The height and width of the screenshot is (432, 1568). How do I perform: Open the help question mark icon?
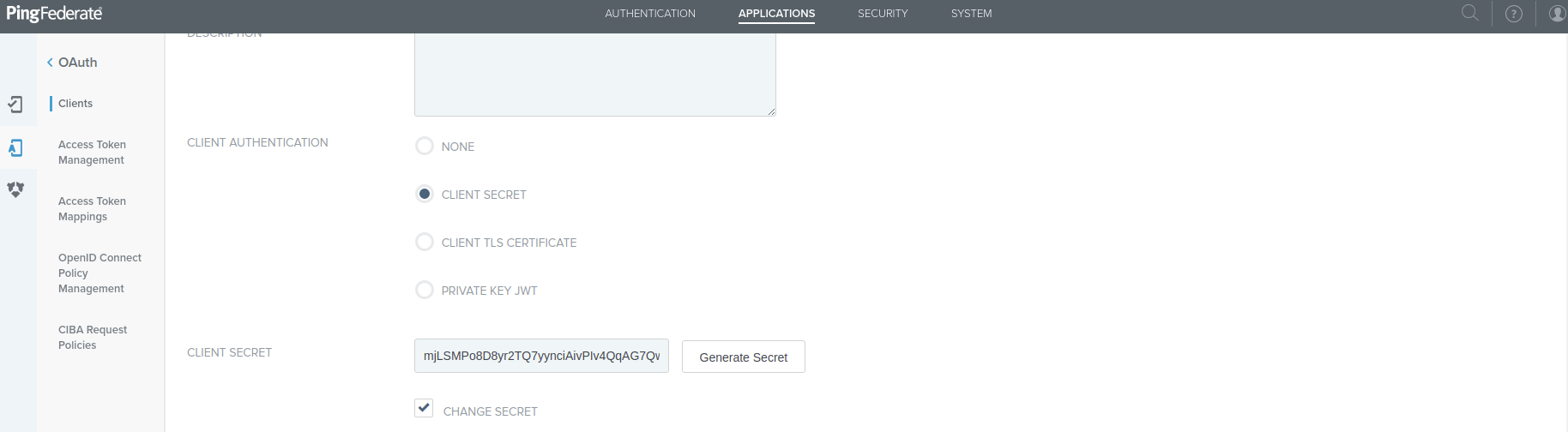click(1514, 14)
